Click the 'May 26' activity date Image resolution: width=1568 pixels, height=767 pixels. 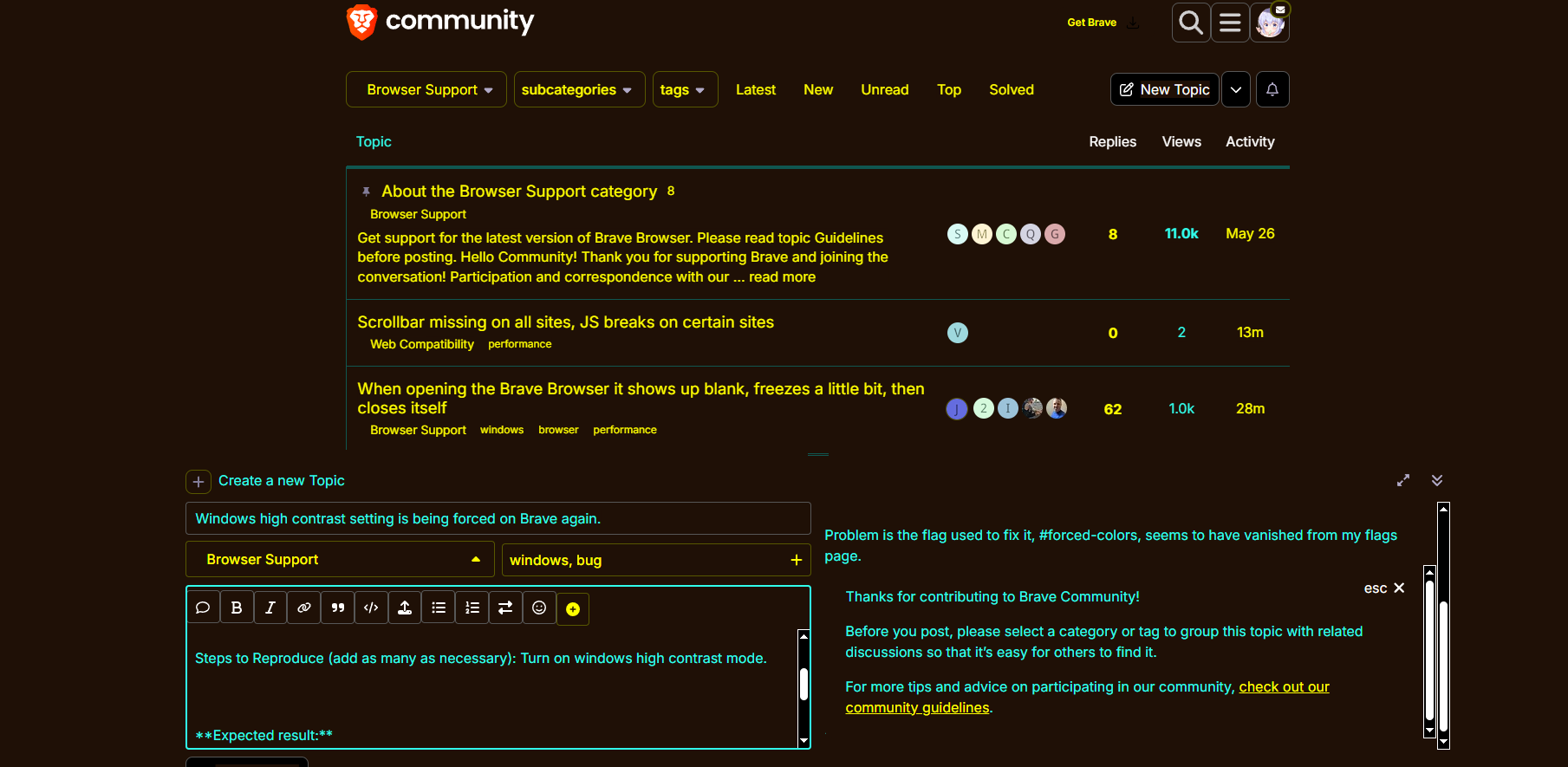[x=1250, y=234]
